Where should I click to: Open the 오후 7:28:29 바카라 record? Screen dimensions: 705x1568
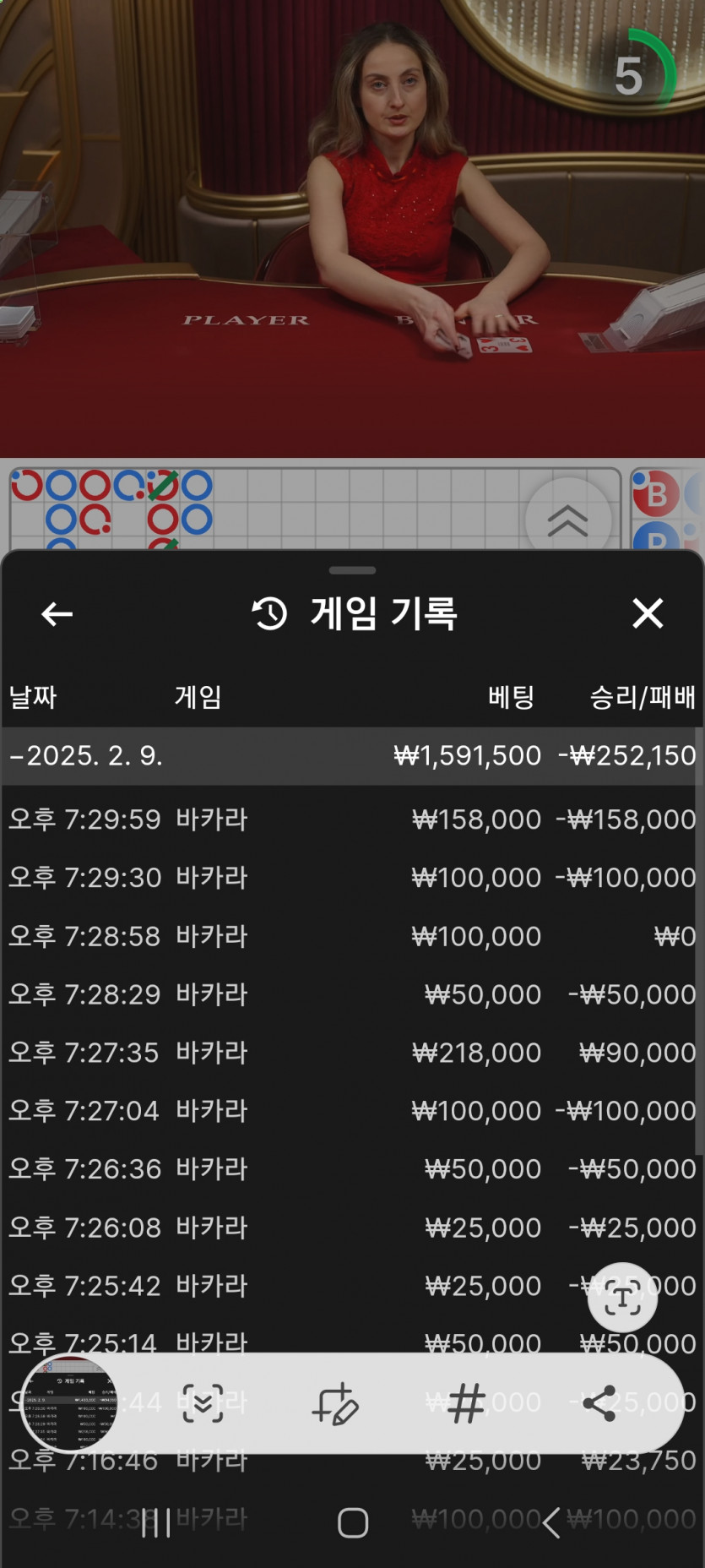point(352,994)
